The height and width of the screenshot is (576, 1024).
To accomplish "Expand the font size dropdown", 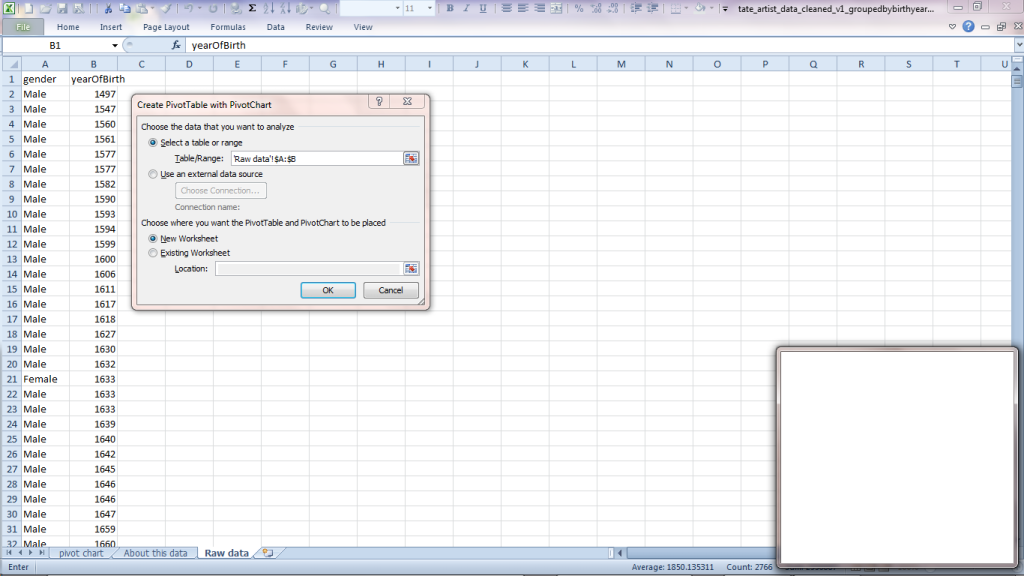I will (428, 8).
